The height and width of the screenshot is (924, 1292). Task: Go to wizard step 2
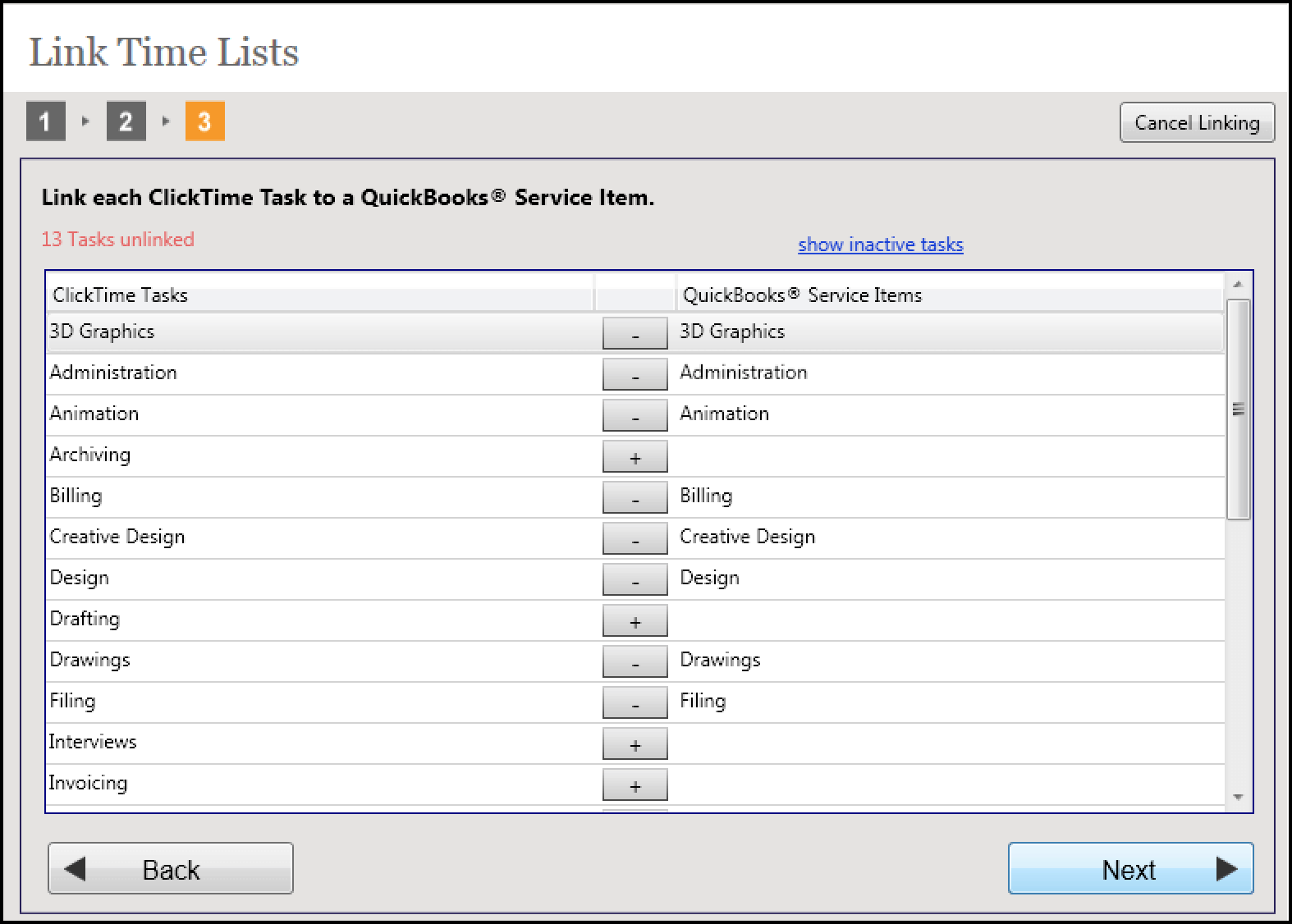(x=126, y=121)
